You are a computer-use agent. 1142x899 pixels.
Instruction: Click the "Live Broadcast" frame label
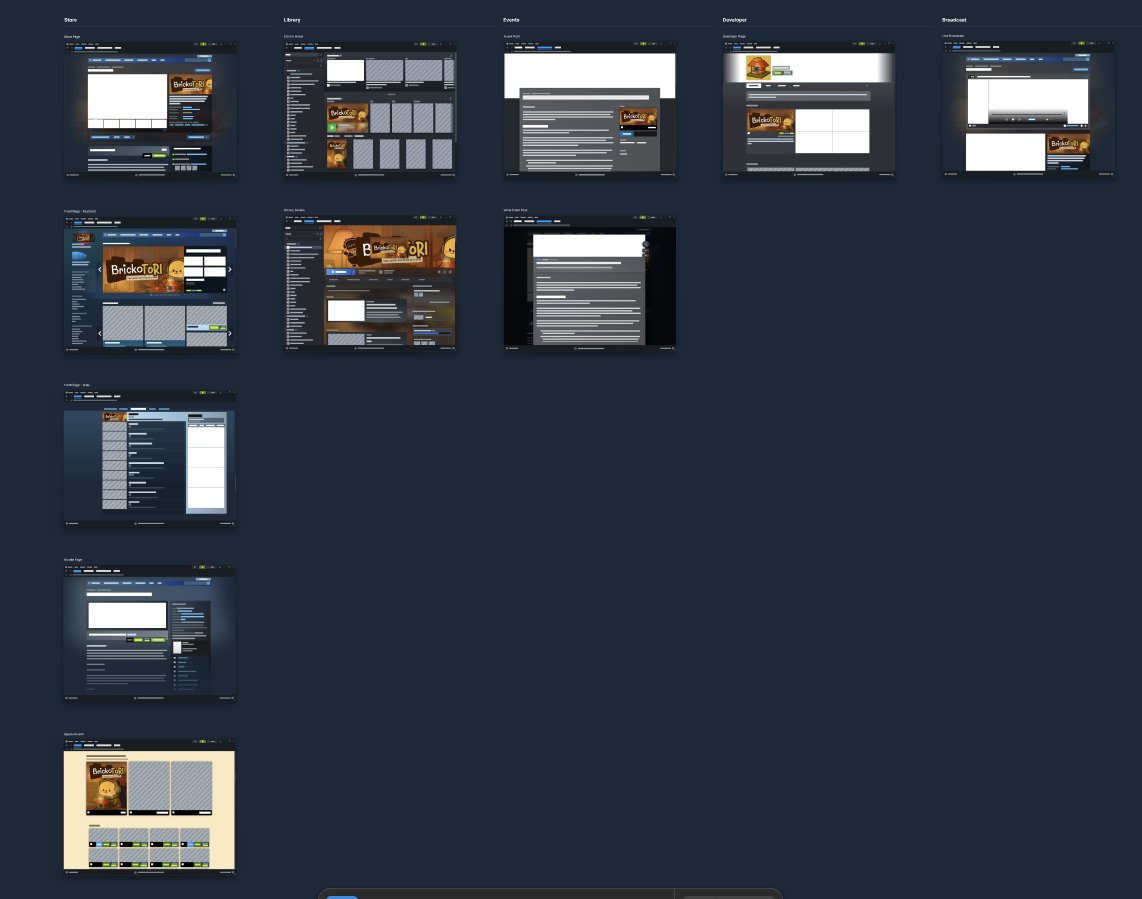pos(953,36)
